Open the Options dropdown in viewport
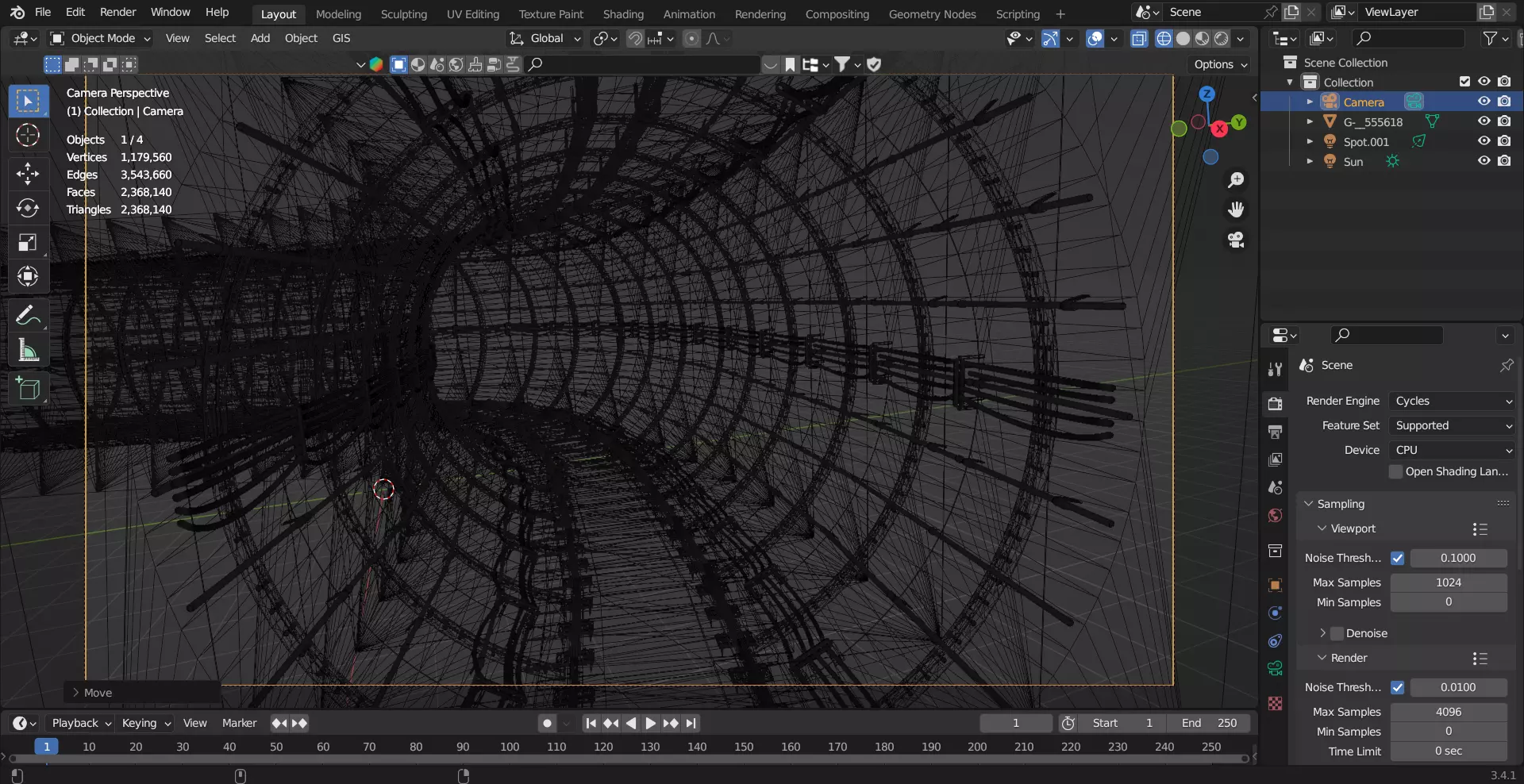 (x=1220, y=64)
